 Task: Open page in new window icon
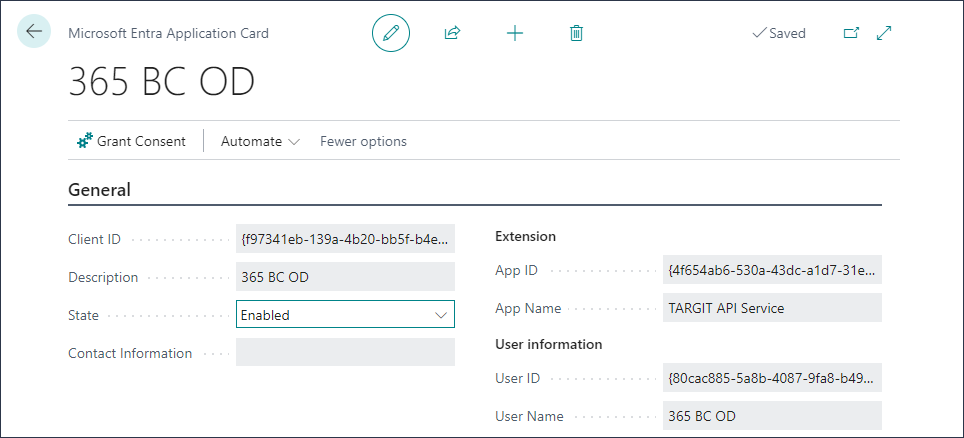[x=851, y=33]
